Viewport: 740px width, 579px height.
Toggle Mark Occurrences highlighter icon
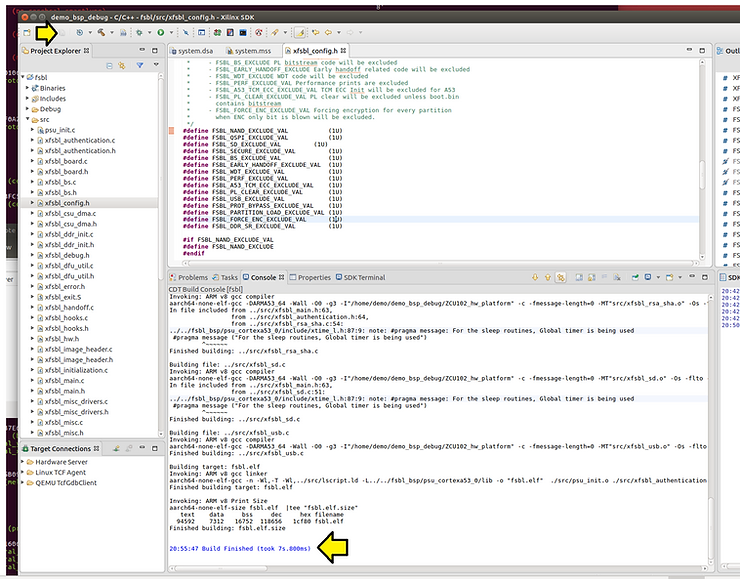pyautogui.click(x=300, y=33)
